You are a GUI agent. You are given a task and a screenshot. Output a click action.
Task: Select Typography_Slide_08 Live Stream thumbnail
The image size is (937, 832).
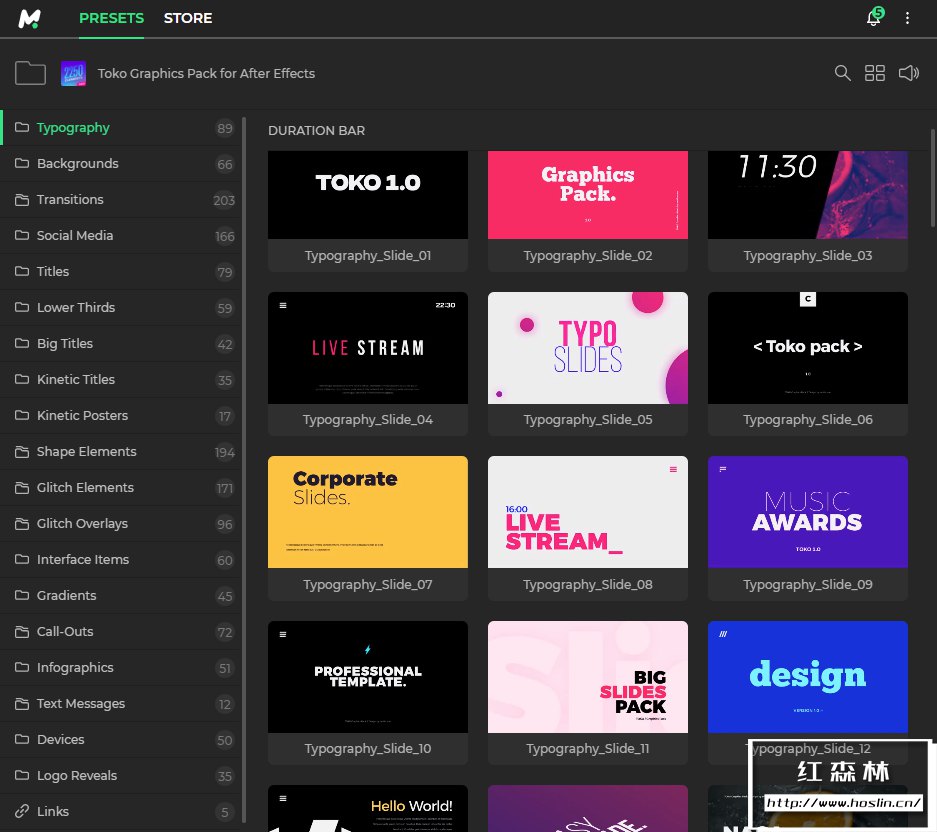tap(587, 512)
